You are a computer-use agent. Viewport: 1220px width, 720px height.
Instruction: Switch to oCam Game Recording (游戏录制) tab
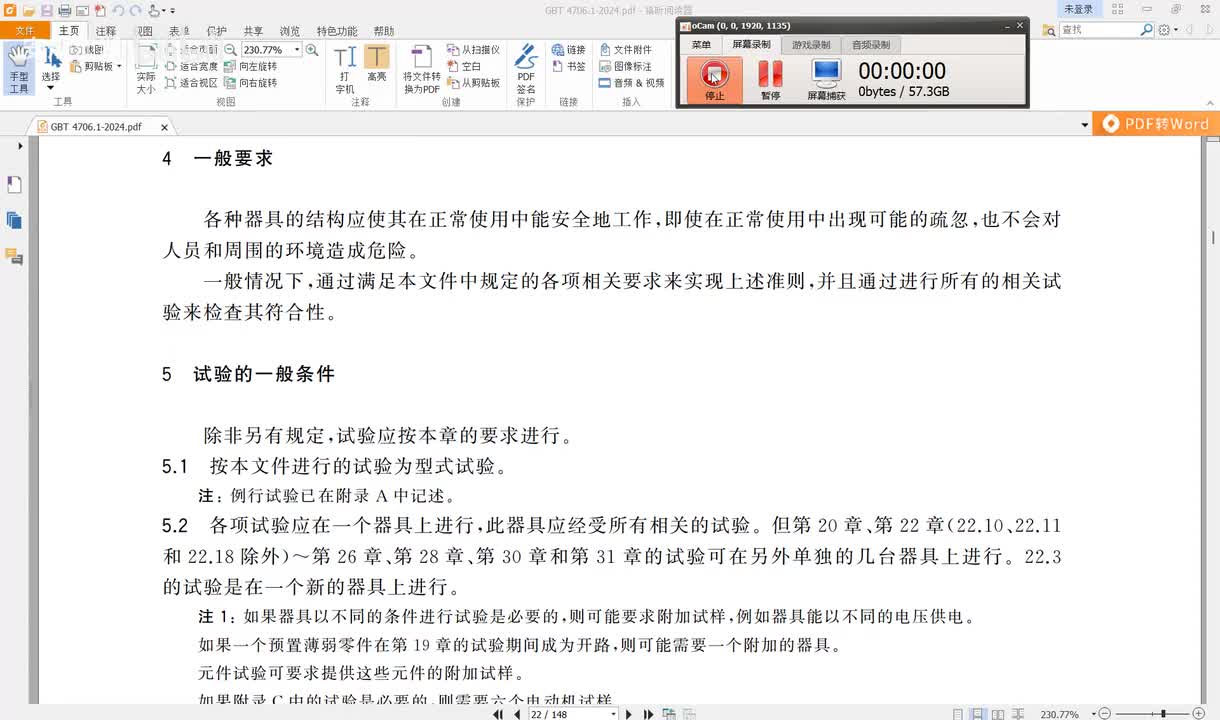(811, 45)
